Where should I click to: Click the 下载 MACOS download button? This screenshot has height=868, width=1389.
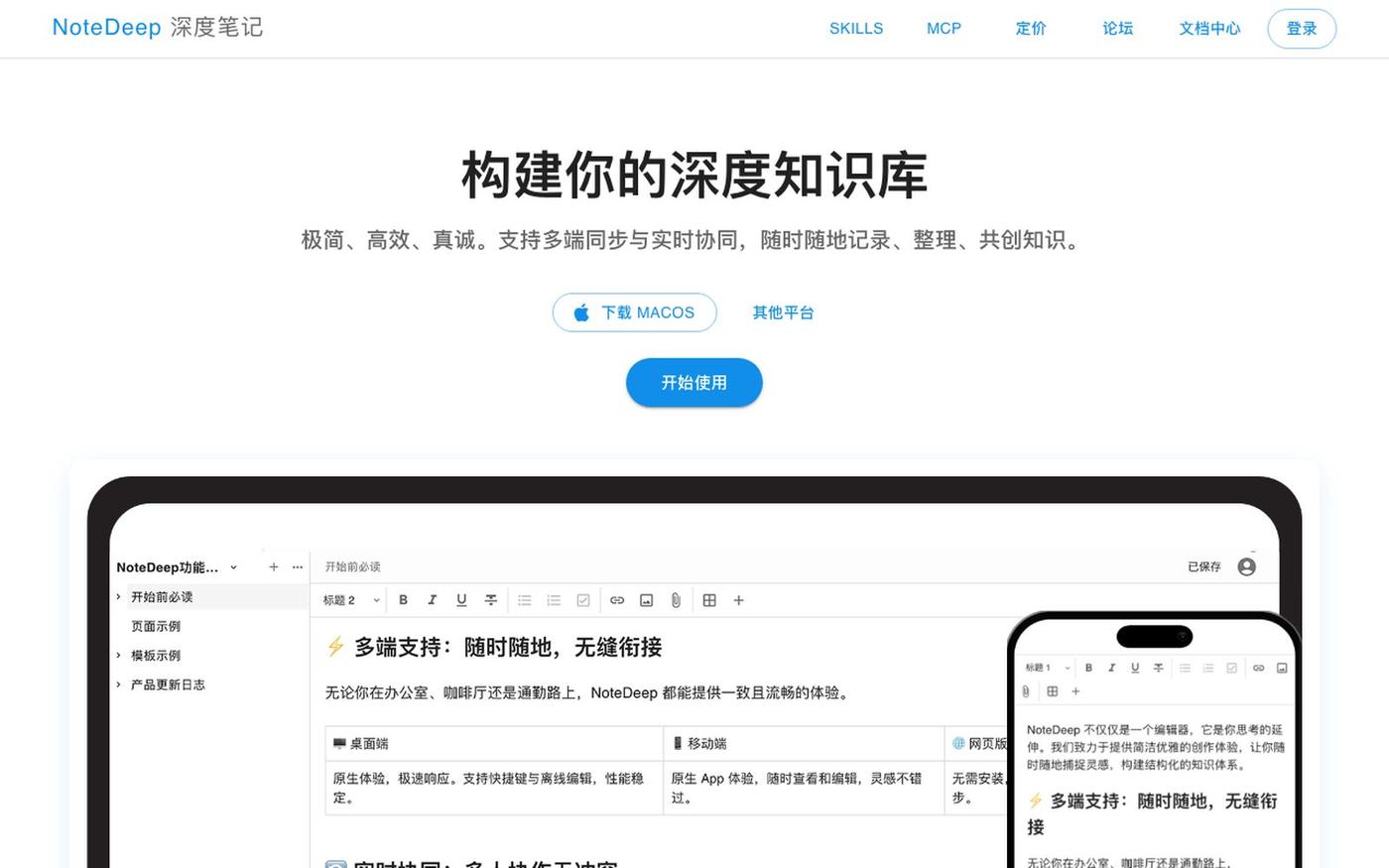(635, 312)
